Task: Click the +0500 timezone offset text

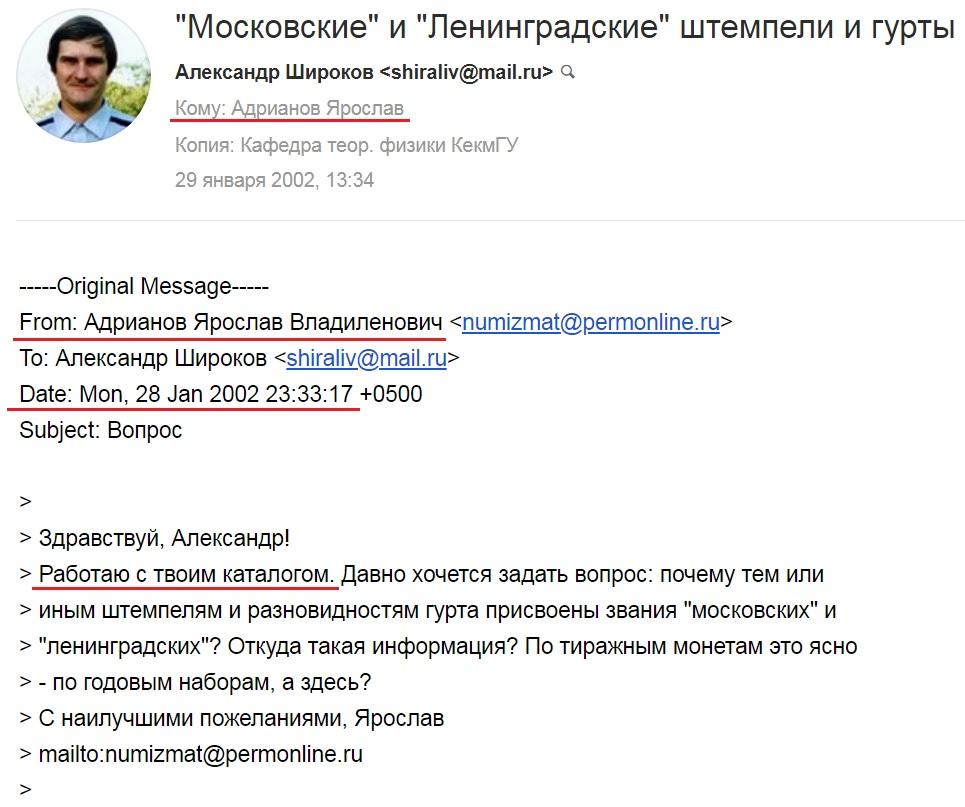Action: pos(391,394)
